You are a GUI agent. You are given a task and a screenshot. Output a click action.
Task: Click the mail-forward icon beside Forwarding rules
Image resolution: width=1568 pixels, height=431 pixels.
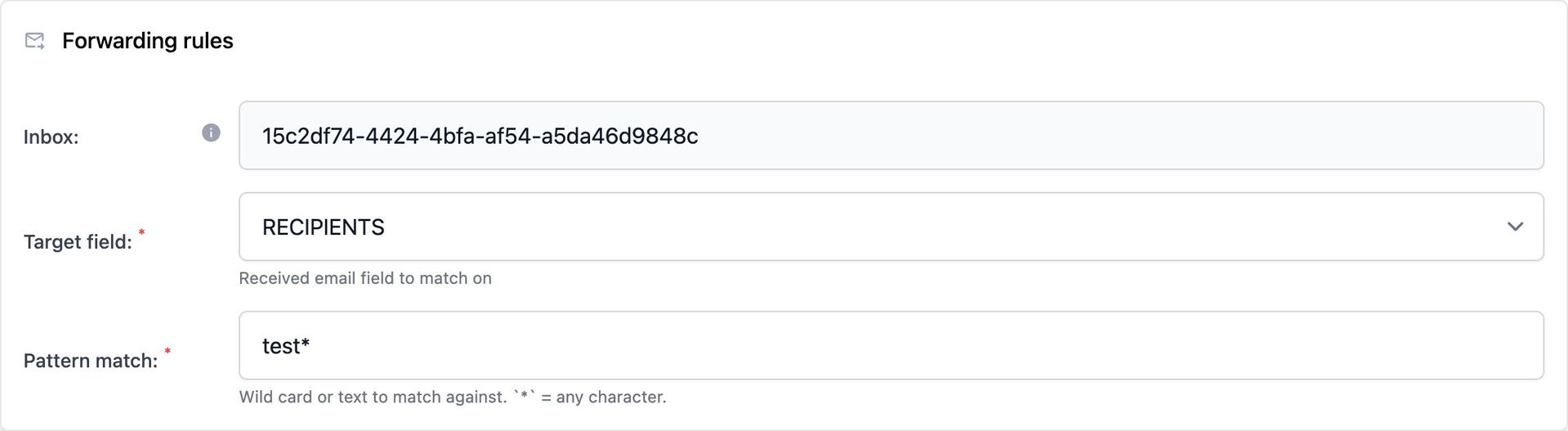coord(35,41)
